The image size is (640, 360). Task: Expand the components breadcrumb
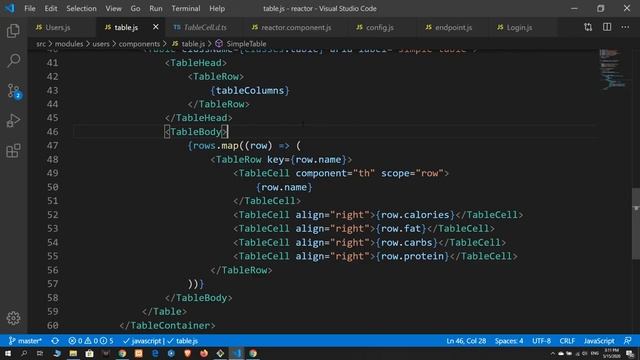139,44
